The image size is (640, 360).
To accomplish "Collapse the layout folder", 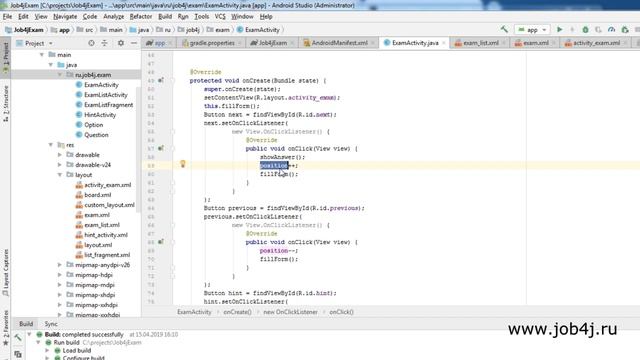I will [60, 175].
